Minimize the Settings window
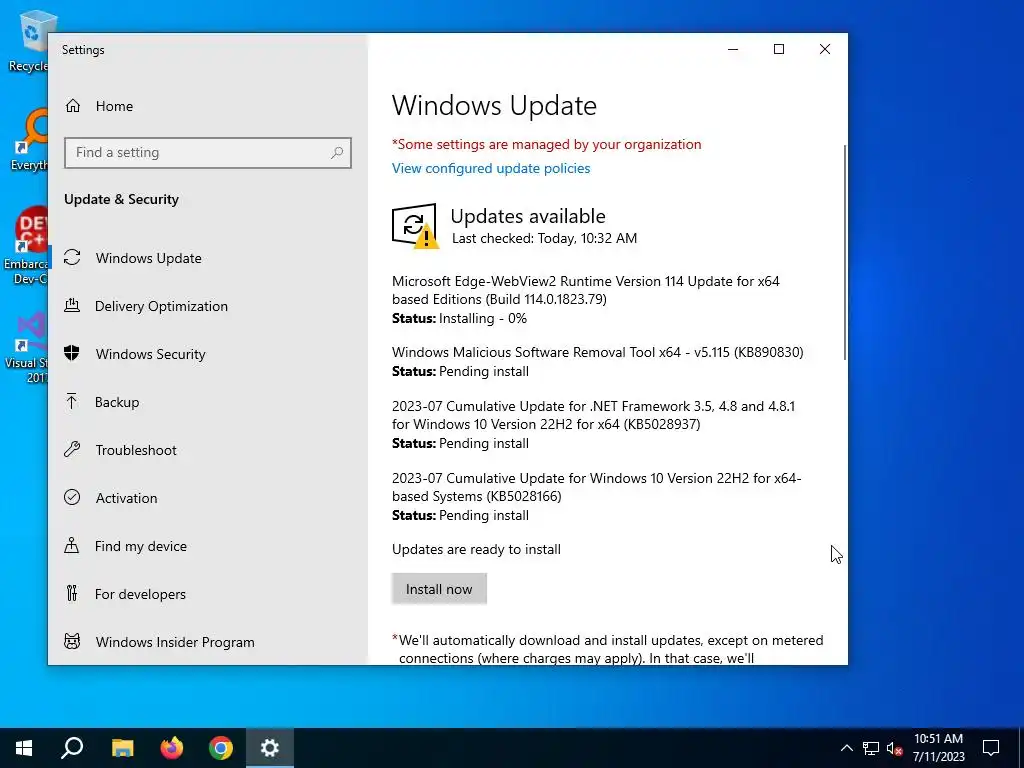This screenshot has height=768, width=1024. 733,50
